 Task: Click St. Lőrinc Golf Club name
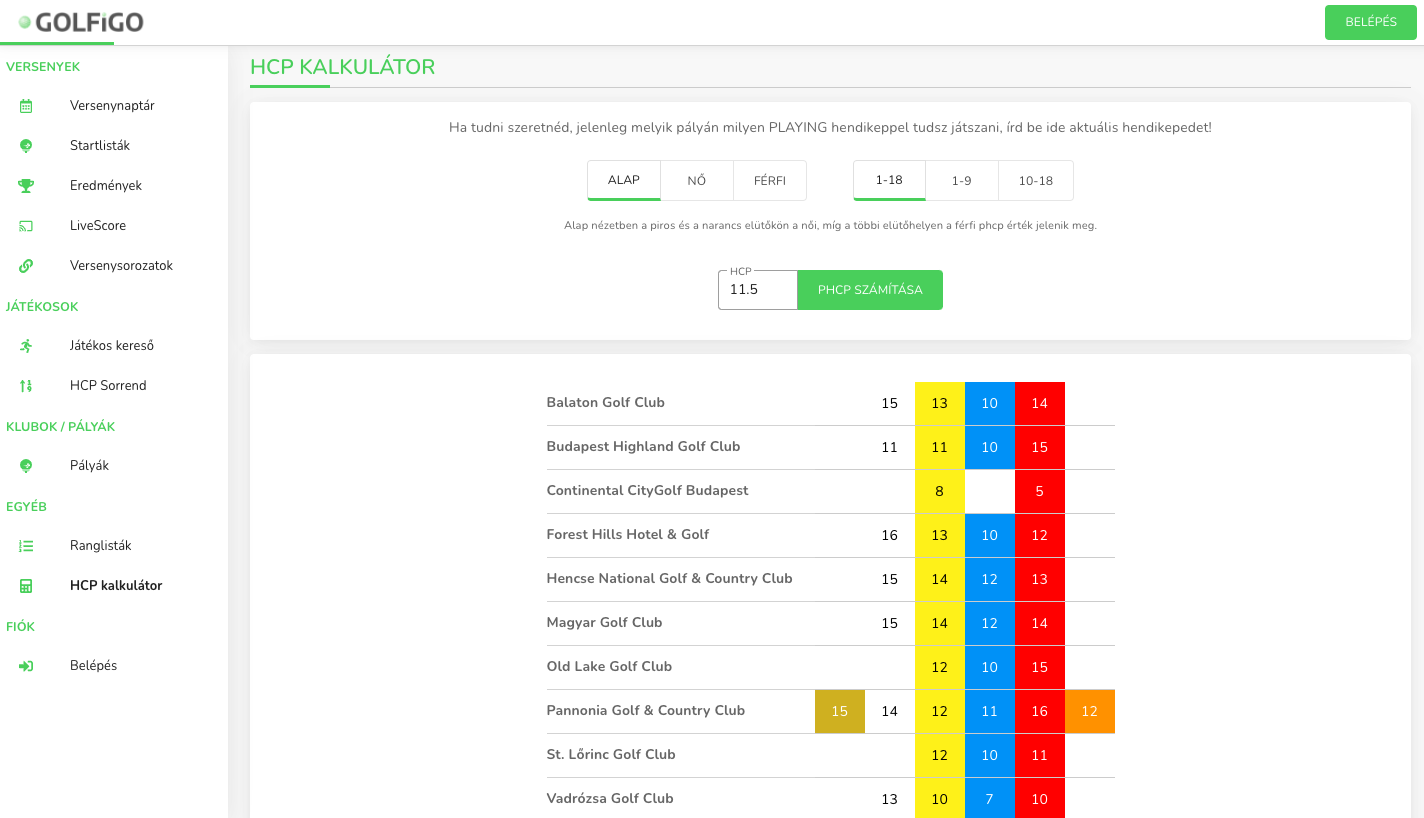tap(611, 755)
